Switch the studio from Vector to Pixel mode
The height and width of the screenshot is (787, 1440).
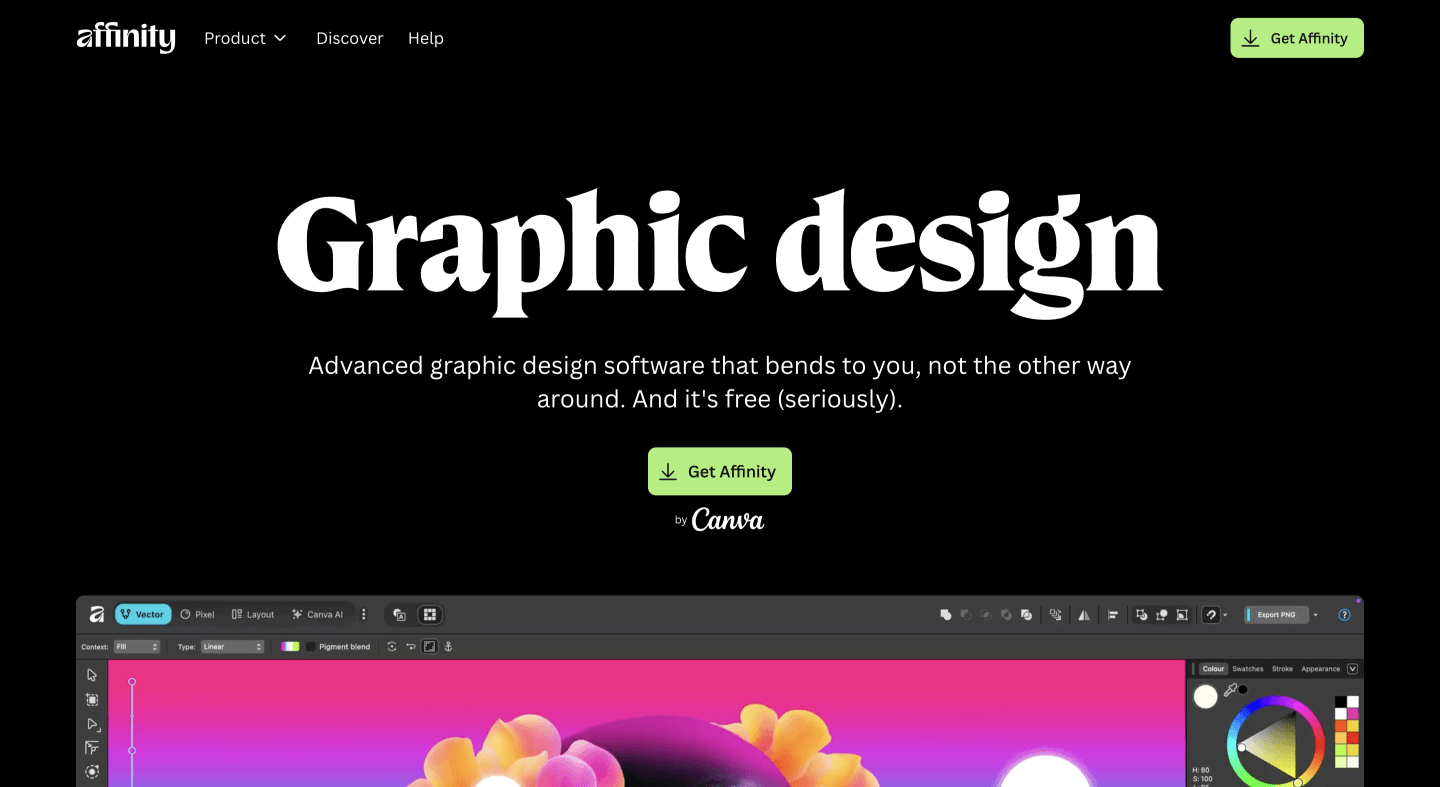coord(198,614)
